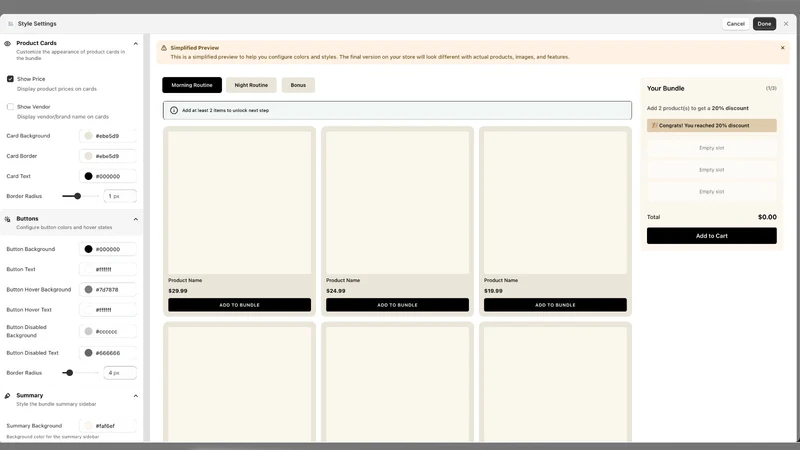Click the Button Disabled Text #666666 field
This screenshot has width=800, height=450.
click(108, 353)
